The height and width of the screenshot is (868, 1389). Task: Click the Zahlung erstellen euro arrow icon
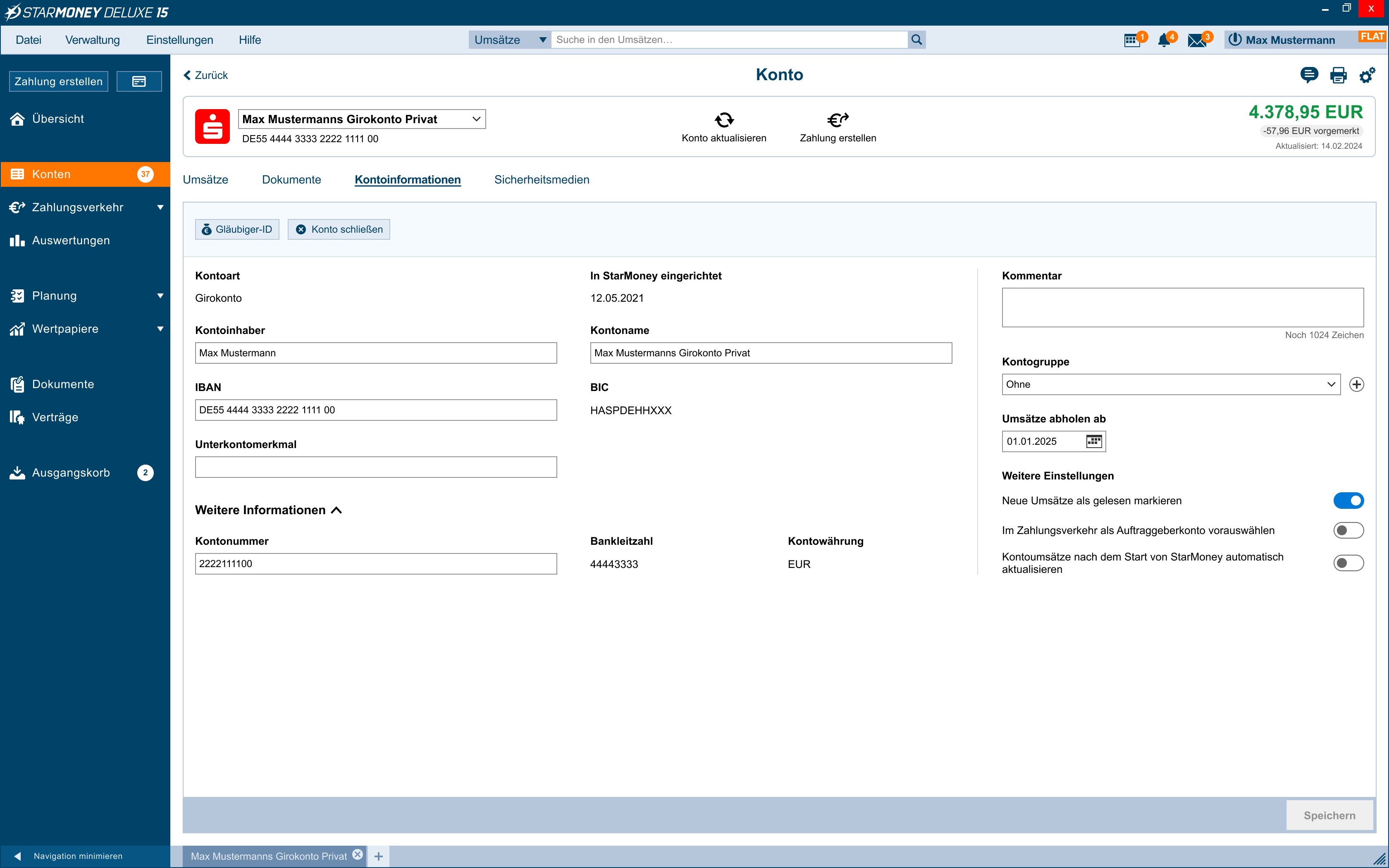pos(838,119)
